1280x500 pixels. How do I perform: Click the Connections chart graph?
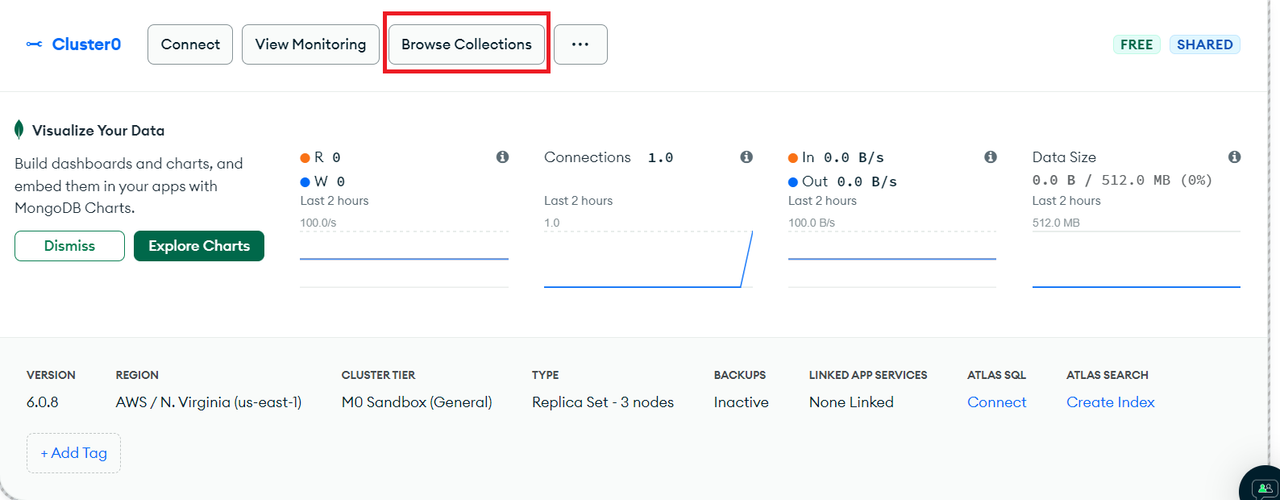tap(648, 259)
